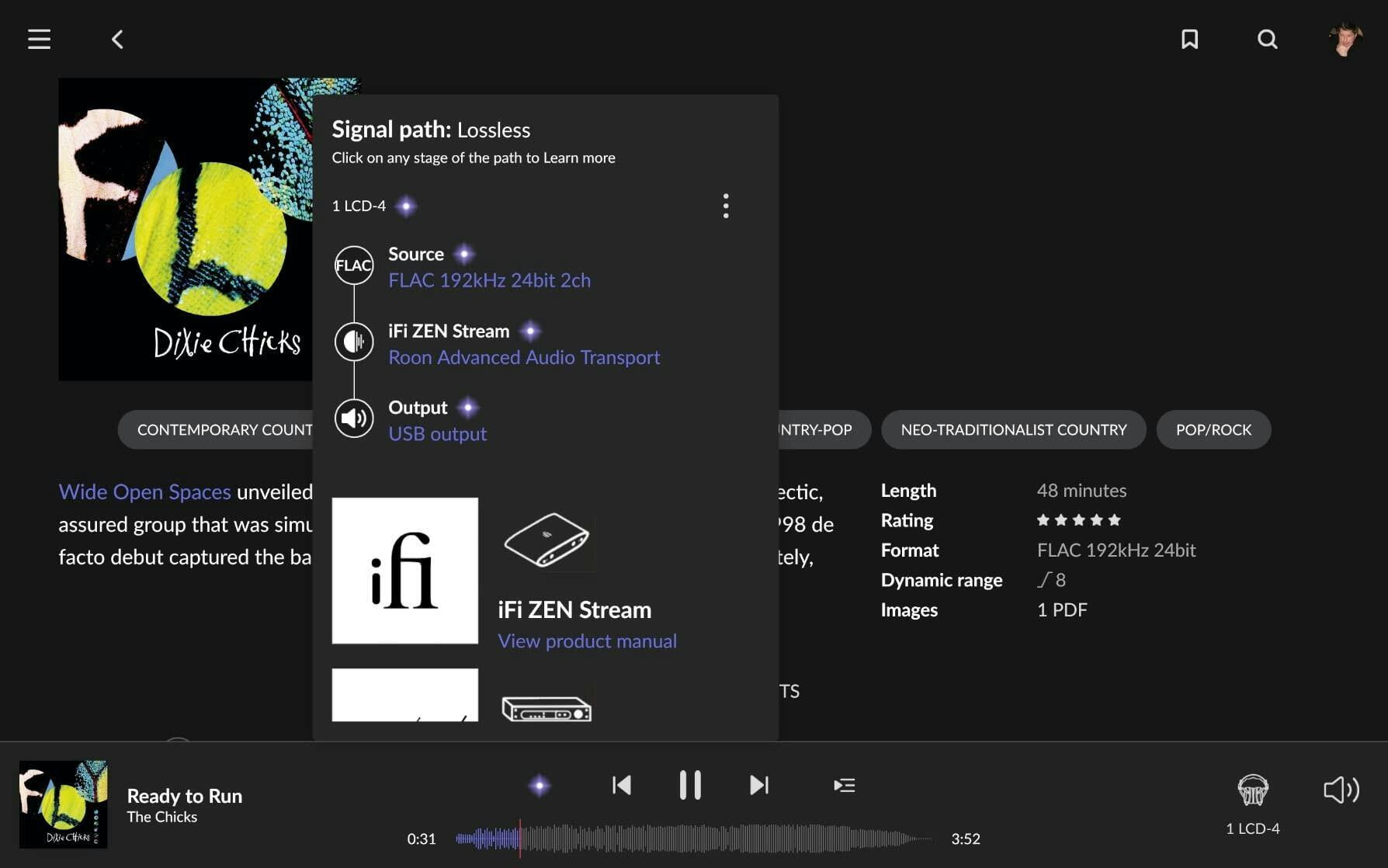Screen dimensions: 1388x868
Task: Go back using the back arrow
Action: coord(117,40)
